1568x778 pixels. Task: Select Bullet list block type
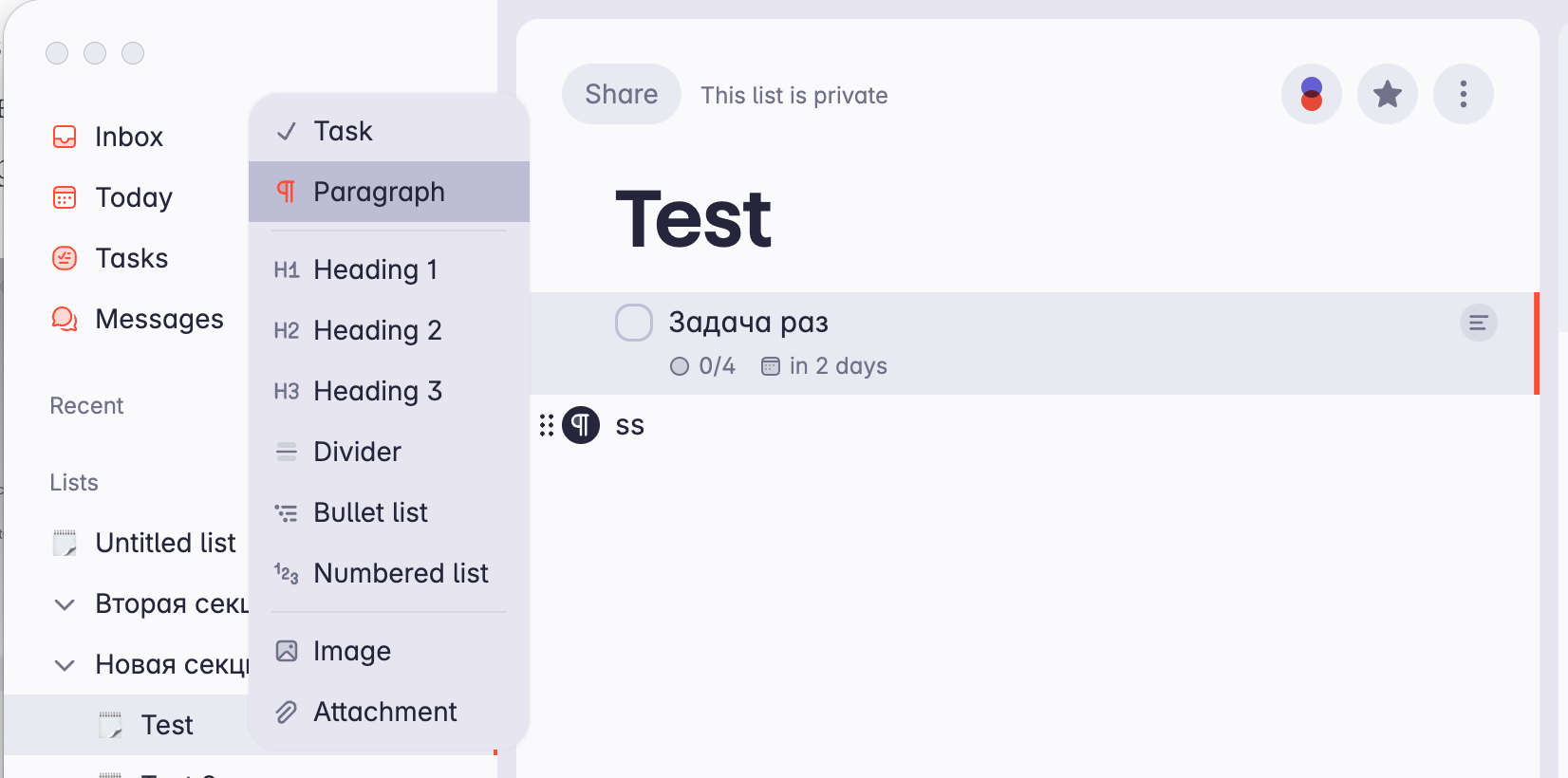pyautogui.click(x=370, y=512)
